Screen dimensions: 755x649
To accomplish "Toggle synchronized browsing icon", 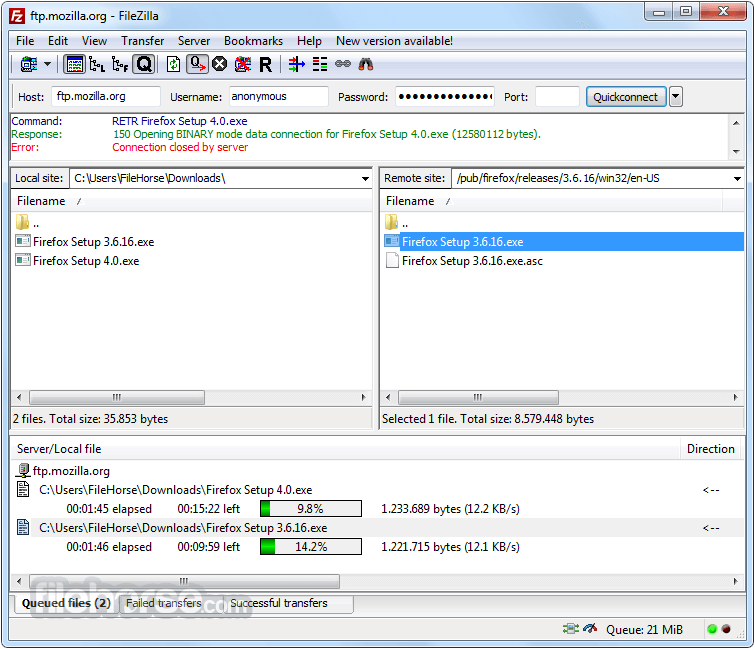I will pos(343,64).
